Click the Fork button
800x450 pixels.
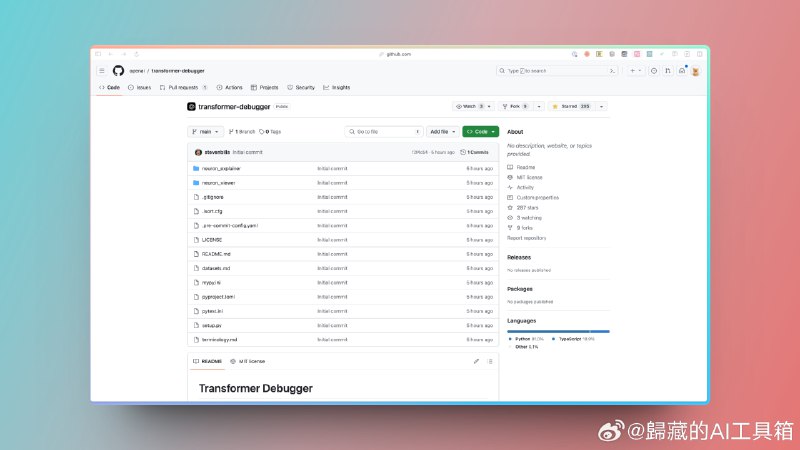tap(515, 107)
